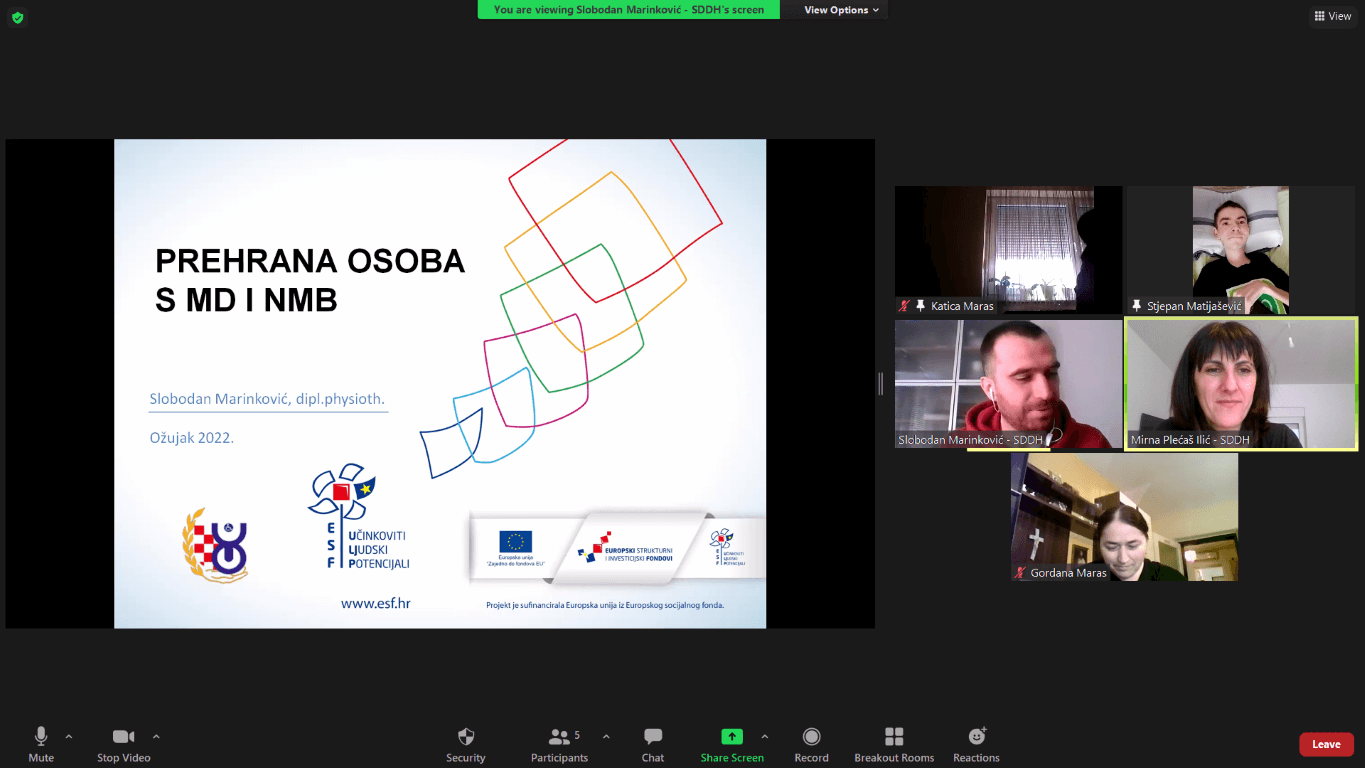Select Stjepan Matijašević video thumbnail
Screen dimensions: 1365x768
pyautogui.click(x=1240, y=249)
